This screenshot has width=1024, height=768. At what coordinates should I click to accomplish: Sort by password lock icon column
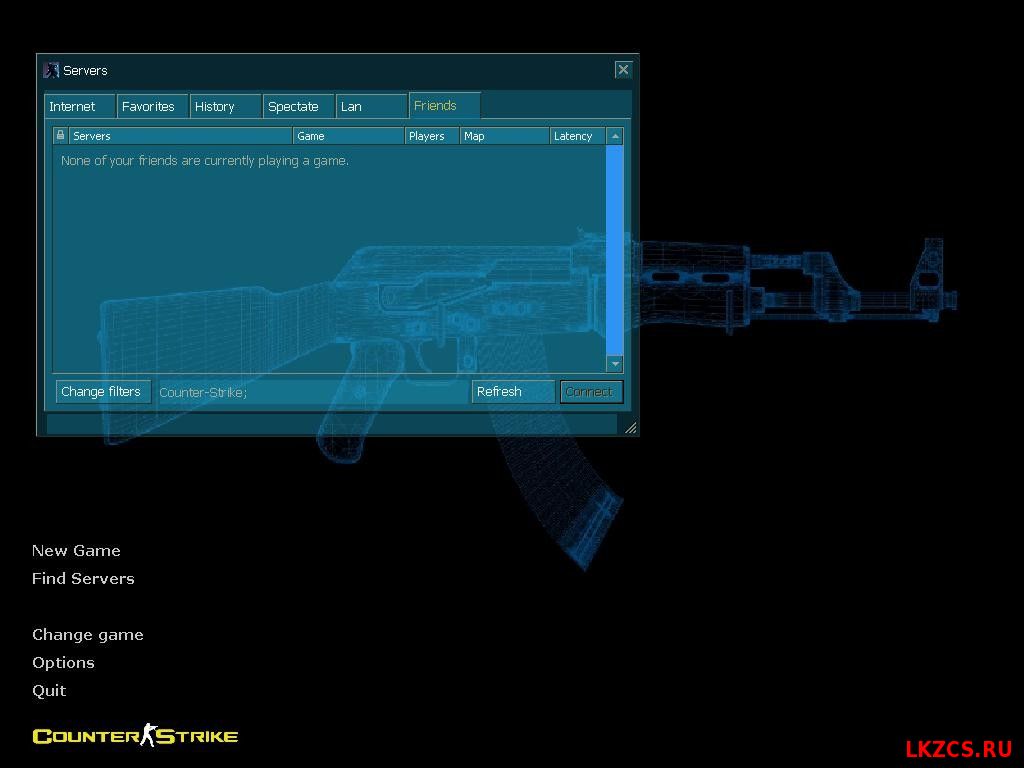[x=60, y=135]
